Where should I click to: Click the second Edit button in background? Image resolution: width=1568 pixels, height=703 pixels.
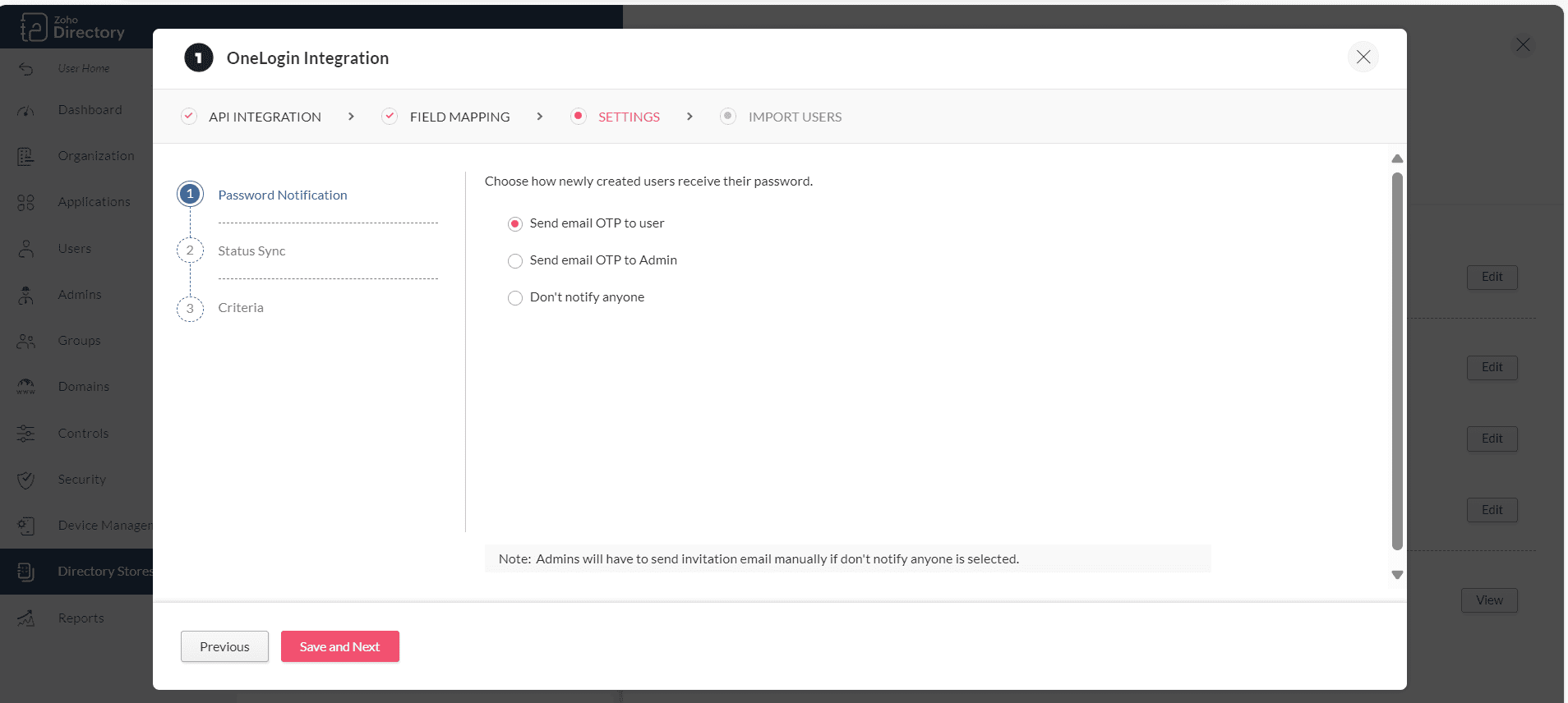click(x=1492, y=368)
